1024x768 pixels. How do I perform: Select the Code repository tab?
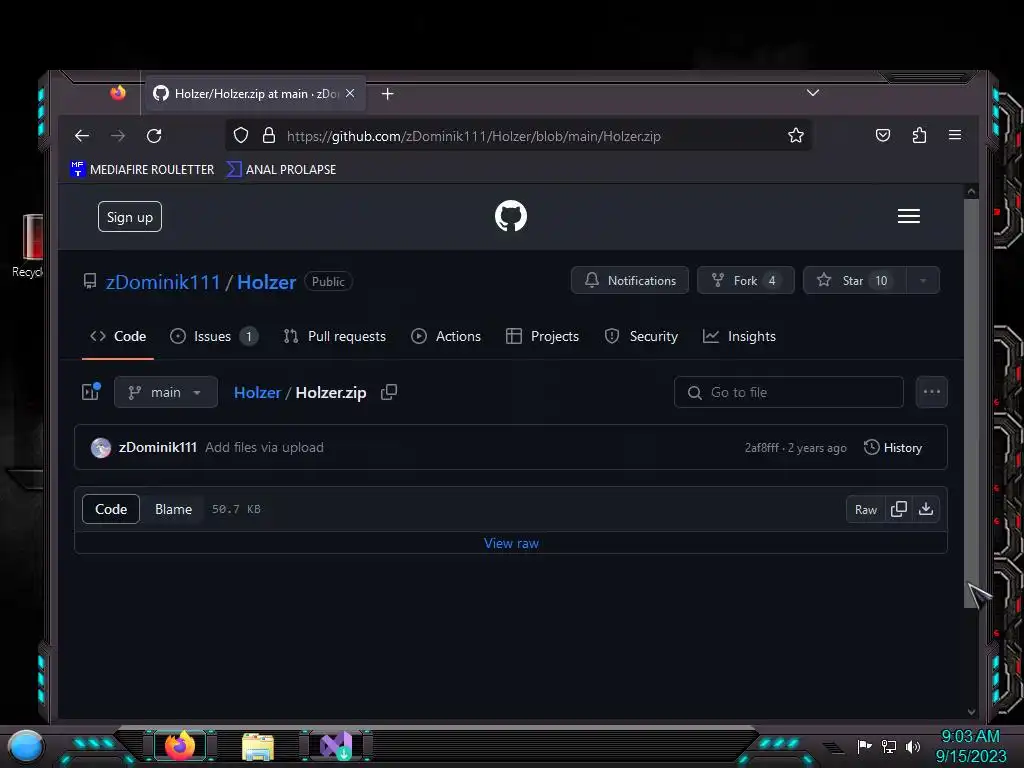pos(118,336)
